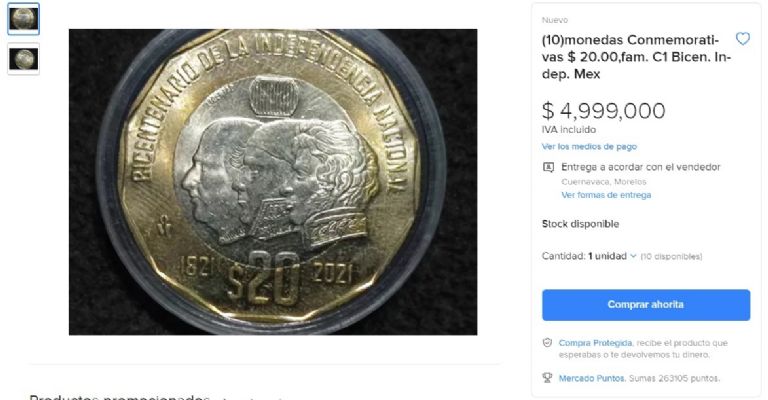
Task: Add listing to favorites with heart icon
Action: pyautogui.click(x=743, y=39)
